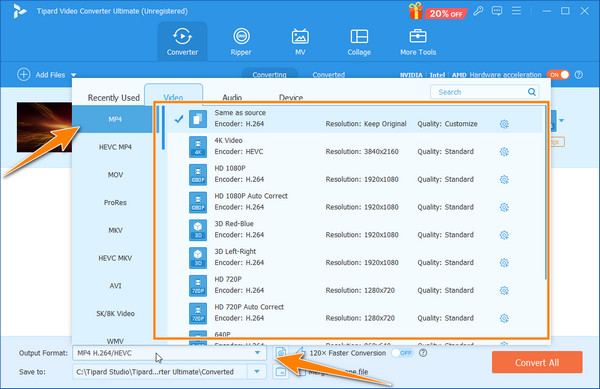Select the 3D Red-Blue preset icon
The height and width of the screenshot is (389, 600).
point(198,230)
